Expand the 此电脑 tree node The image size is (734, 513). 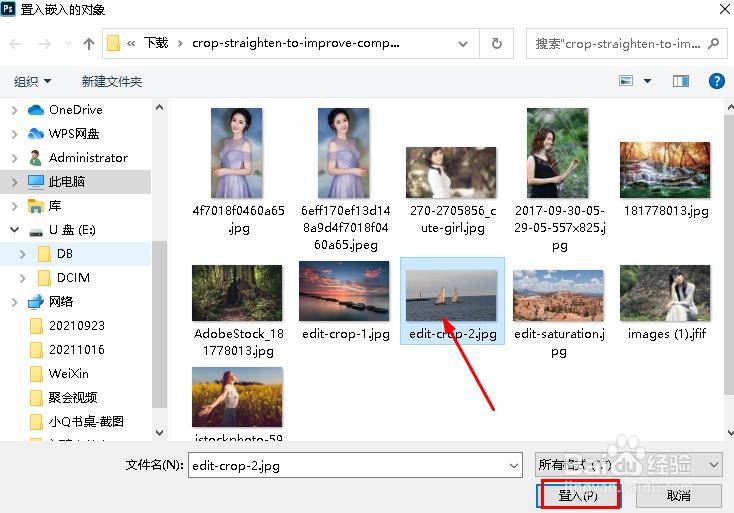click(x=14, y=182)
